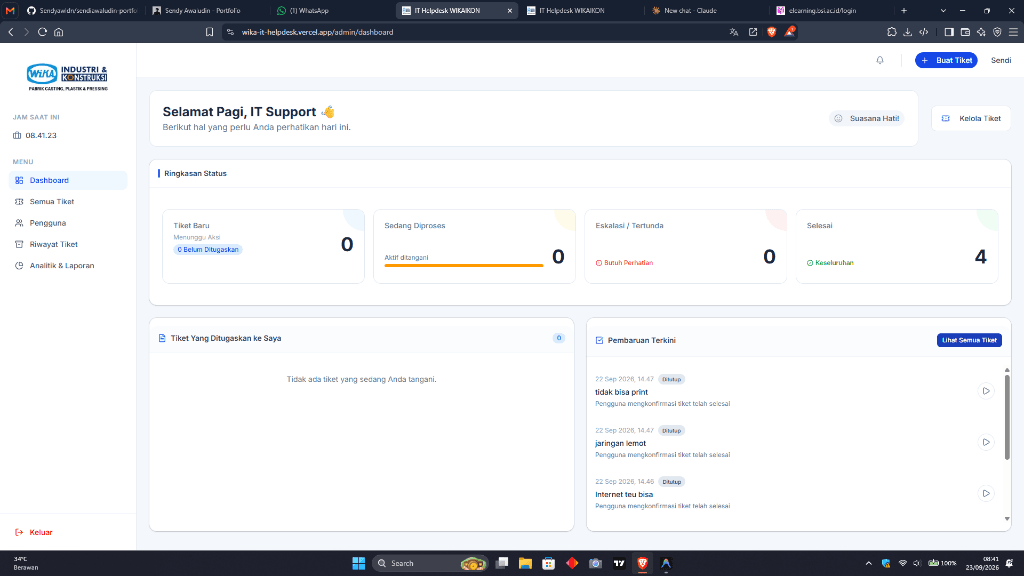
Task: Switch to the elearning login tab
Action: (x=831, y=10)
